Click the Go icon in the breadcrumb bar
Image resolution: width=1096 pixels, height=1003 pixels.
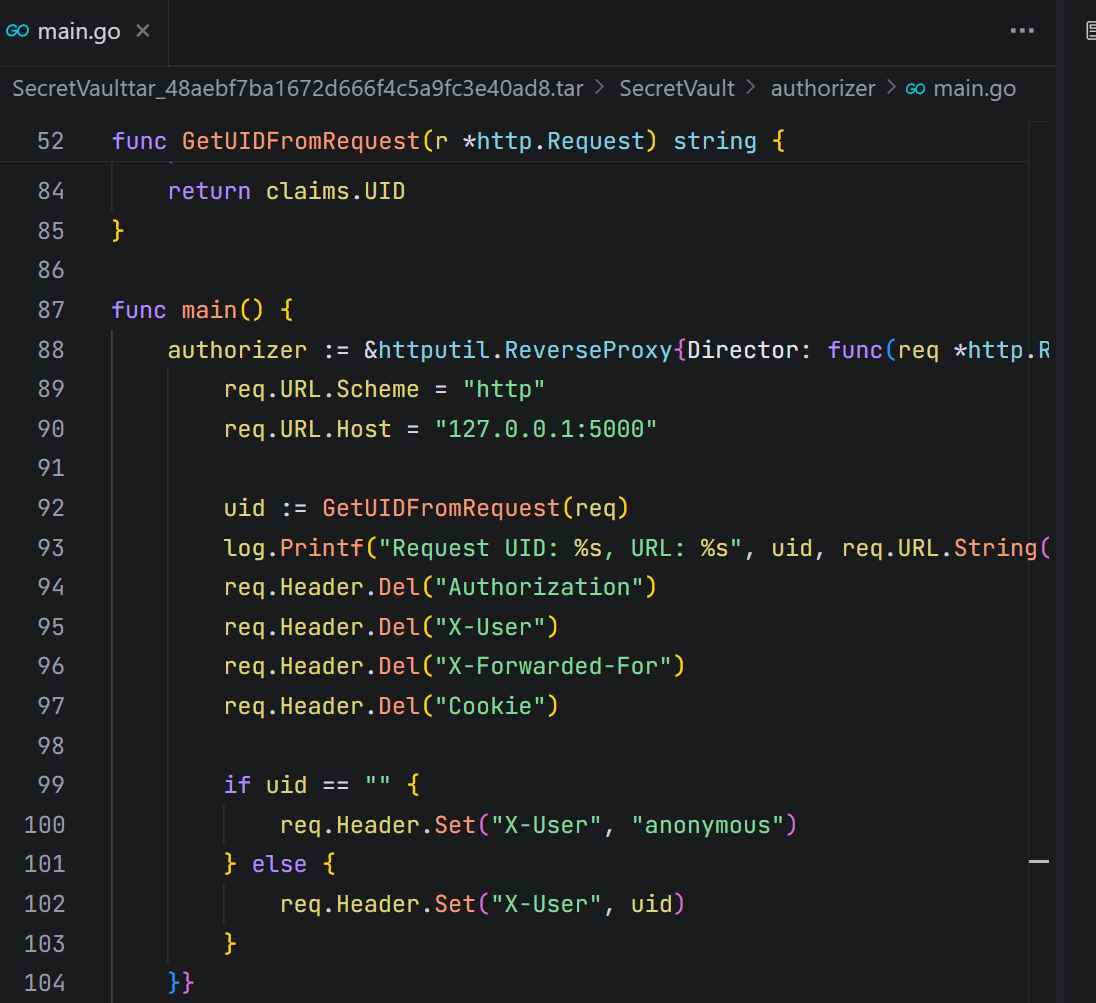(914, 89)
